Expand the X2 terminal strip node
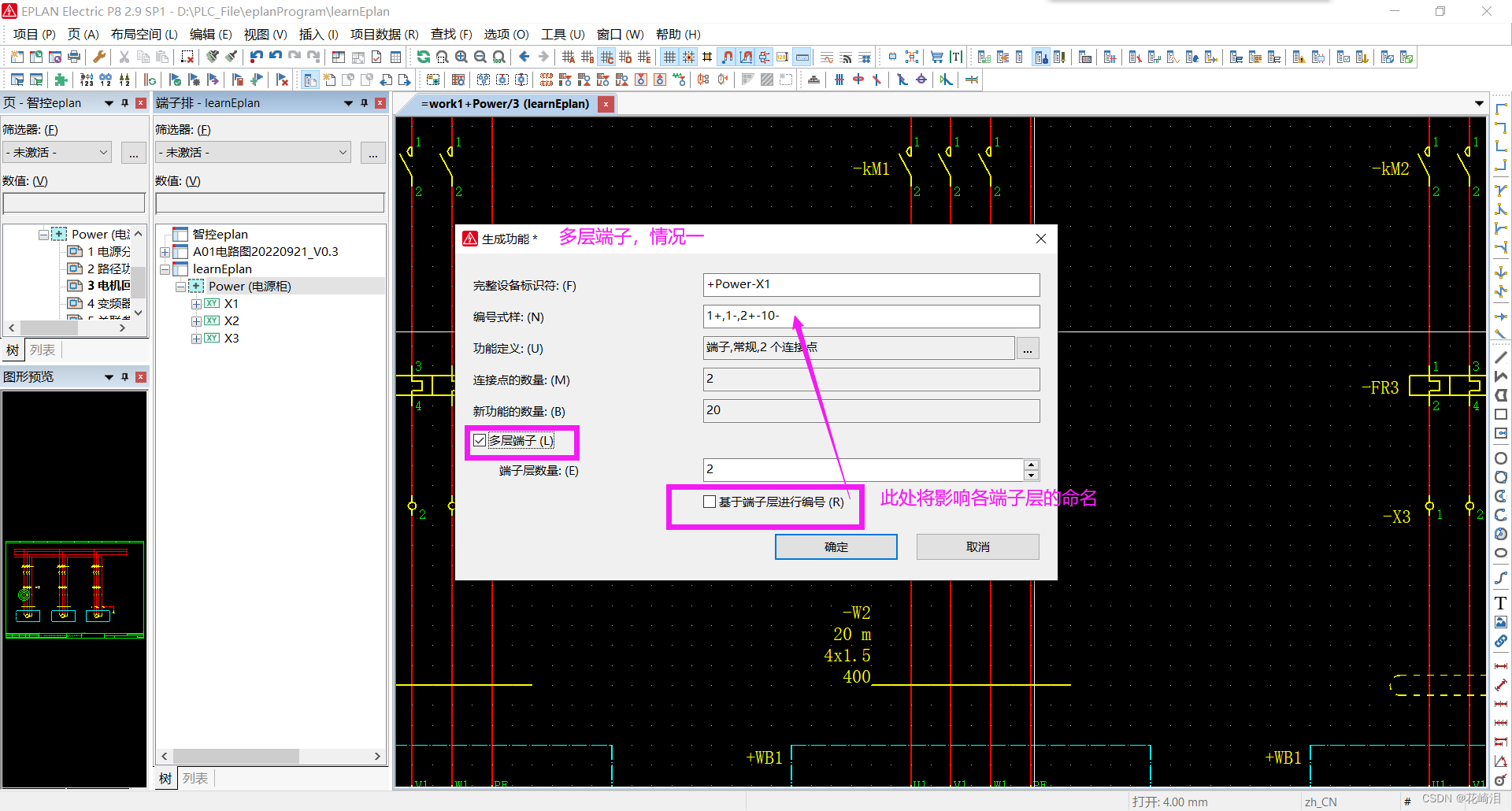Image resolution: width=1512 pixels, height=811 pixels. (196, 321)
